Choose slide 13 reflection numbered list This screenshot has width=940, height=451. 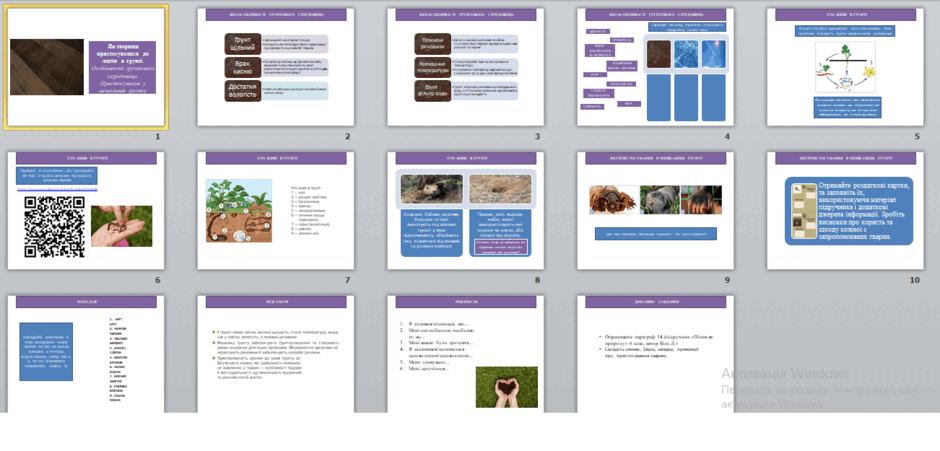[x=466, y=353]
